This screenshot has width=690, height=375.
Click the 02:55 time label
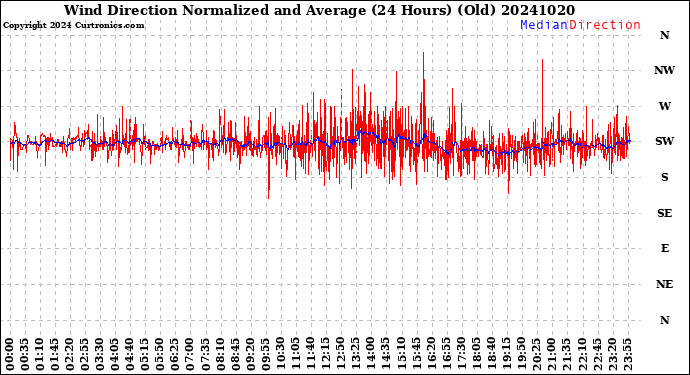(x=85, y=354)
